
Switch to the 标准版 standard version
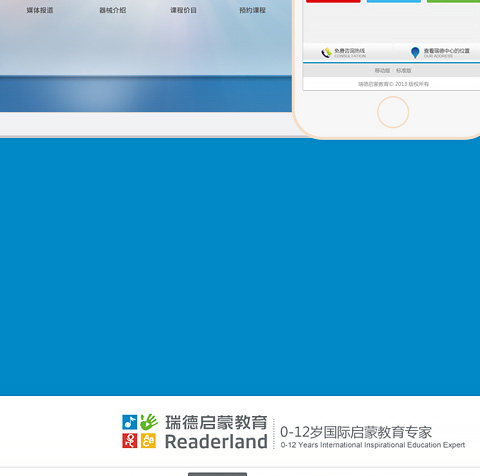[x=404, y=71]
